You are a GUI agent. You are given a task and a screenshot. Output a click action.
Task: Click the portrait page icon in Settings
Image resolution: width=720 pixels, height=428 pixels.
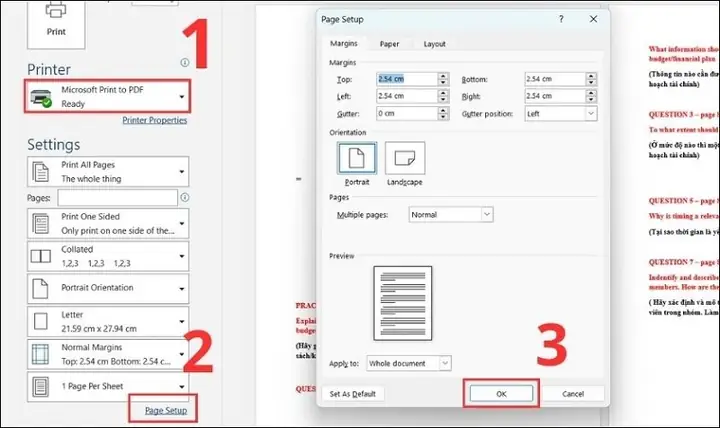40,288
